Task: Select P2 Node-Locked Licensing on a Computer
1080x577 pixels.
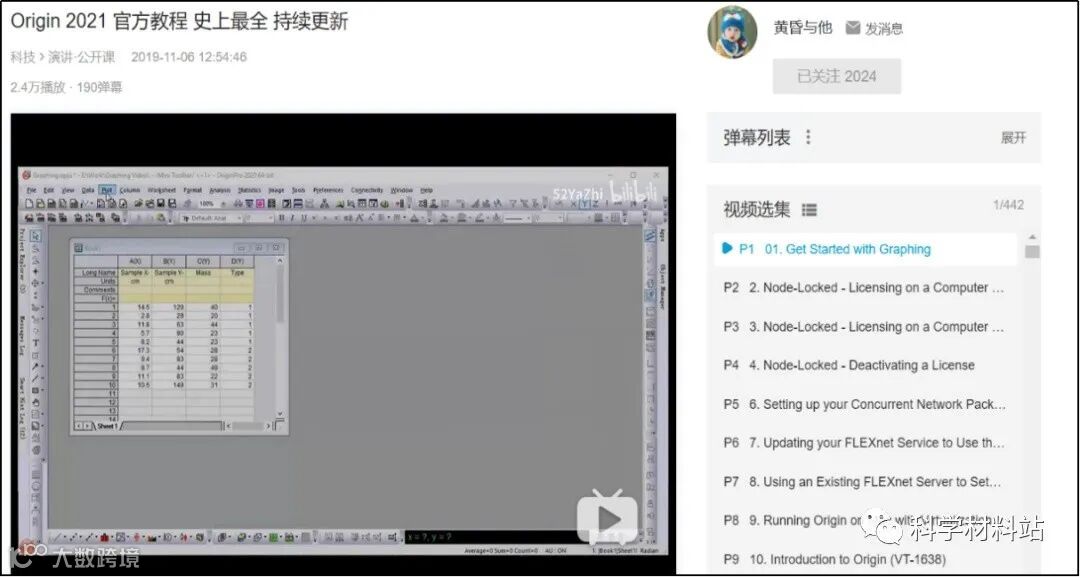Action: click(x=864, y=288)
